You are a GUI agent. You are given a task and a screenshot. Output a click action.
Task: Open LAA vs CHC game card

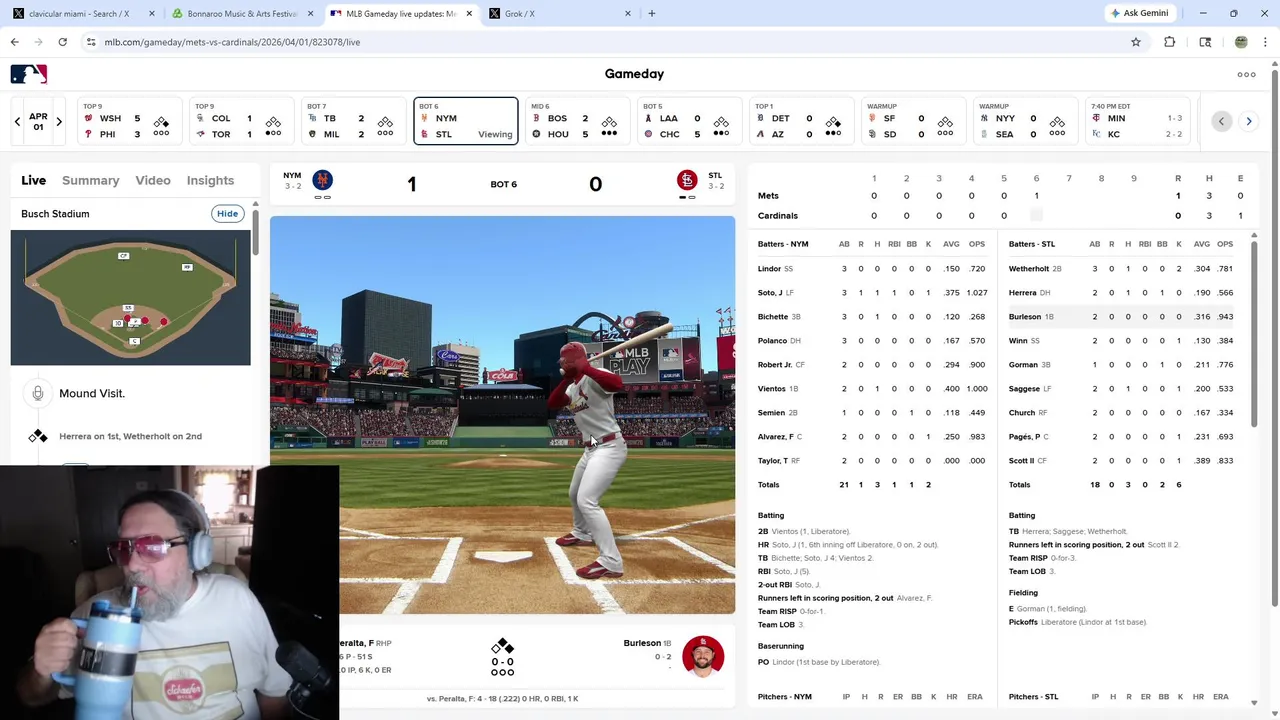[688, 121]
